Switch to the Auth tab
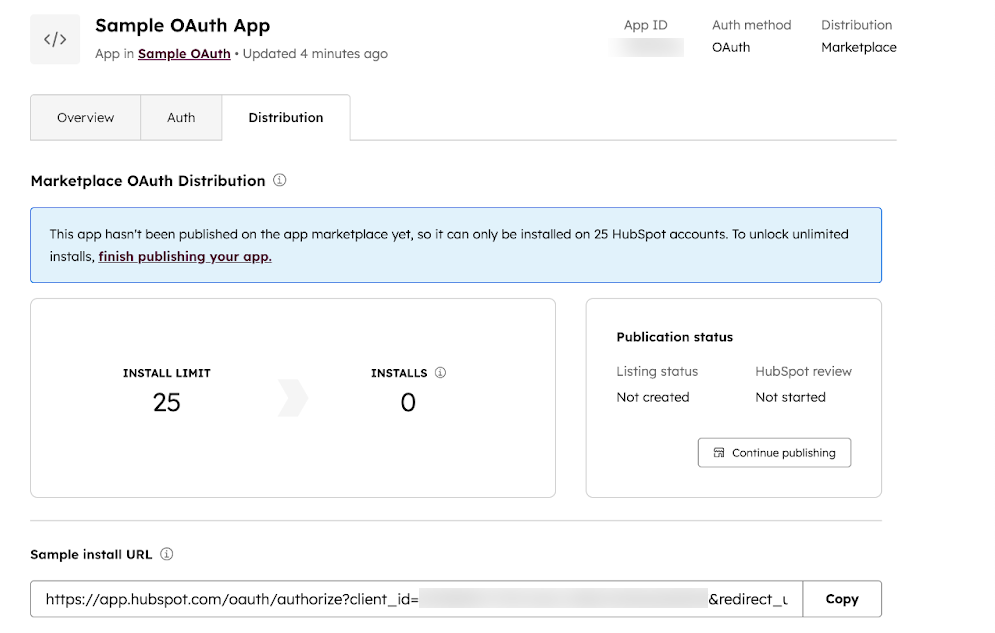Viewport: 995px width, 633px height. (x=181, y=117)
